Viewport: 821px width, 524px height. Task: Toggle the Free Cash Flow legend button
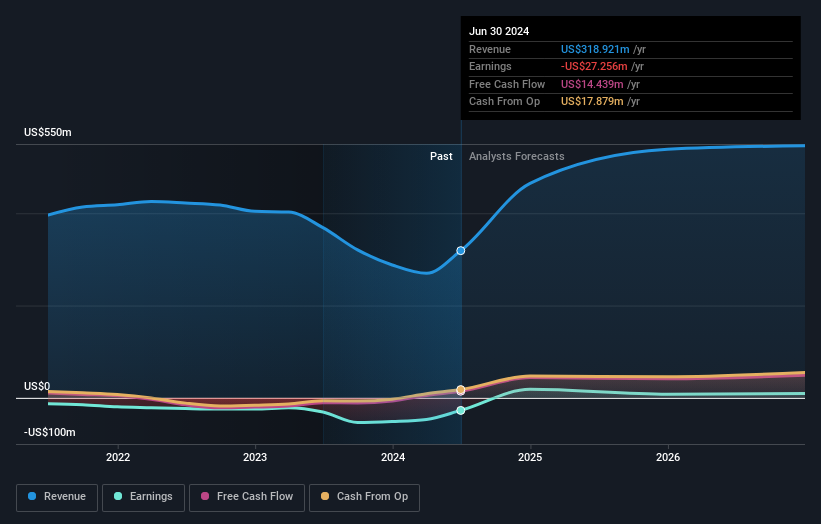pos(247,497)
